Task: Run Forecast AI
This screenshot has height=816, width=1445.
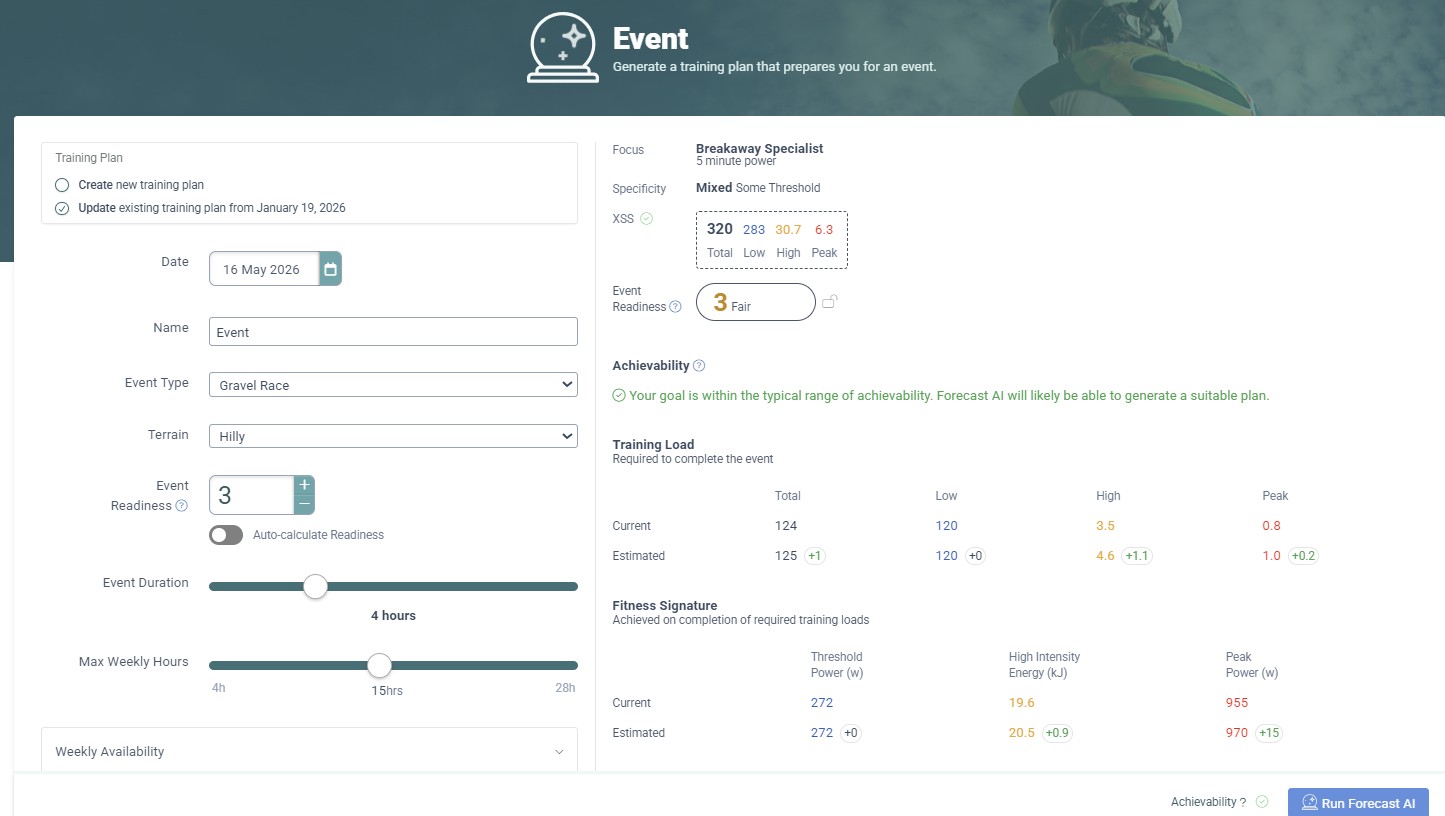Action: (x=1357, y=803)
